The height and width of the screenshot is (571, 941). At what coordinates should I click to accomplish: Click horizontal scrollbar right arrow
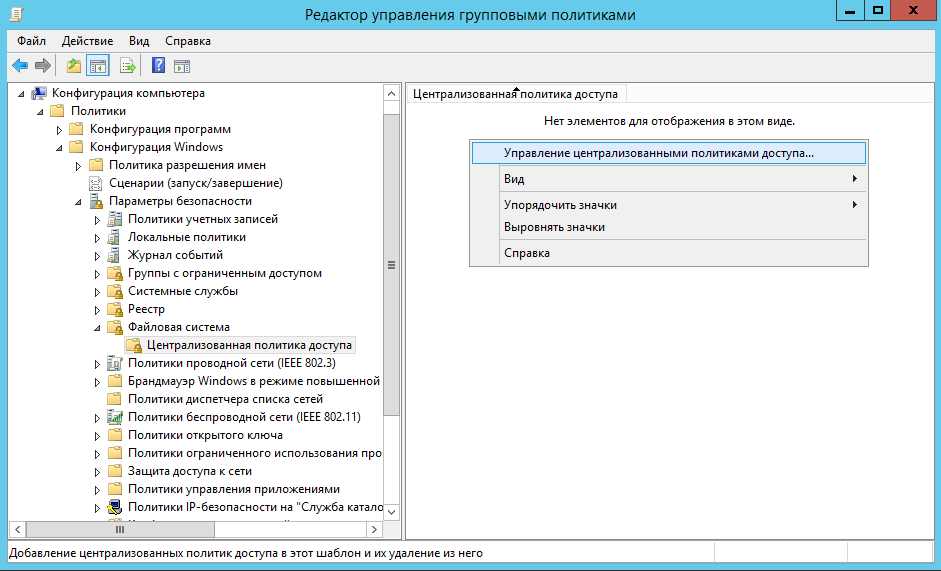tap(374, 530)
